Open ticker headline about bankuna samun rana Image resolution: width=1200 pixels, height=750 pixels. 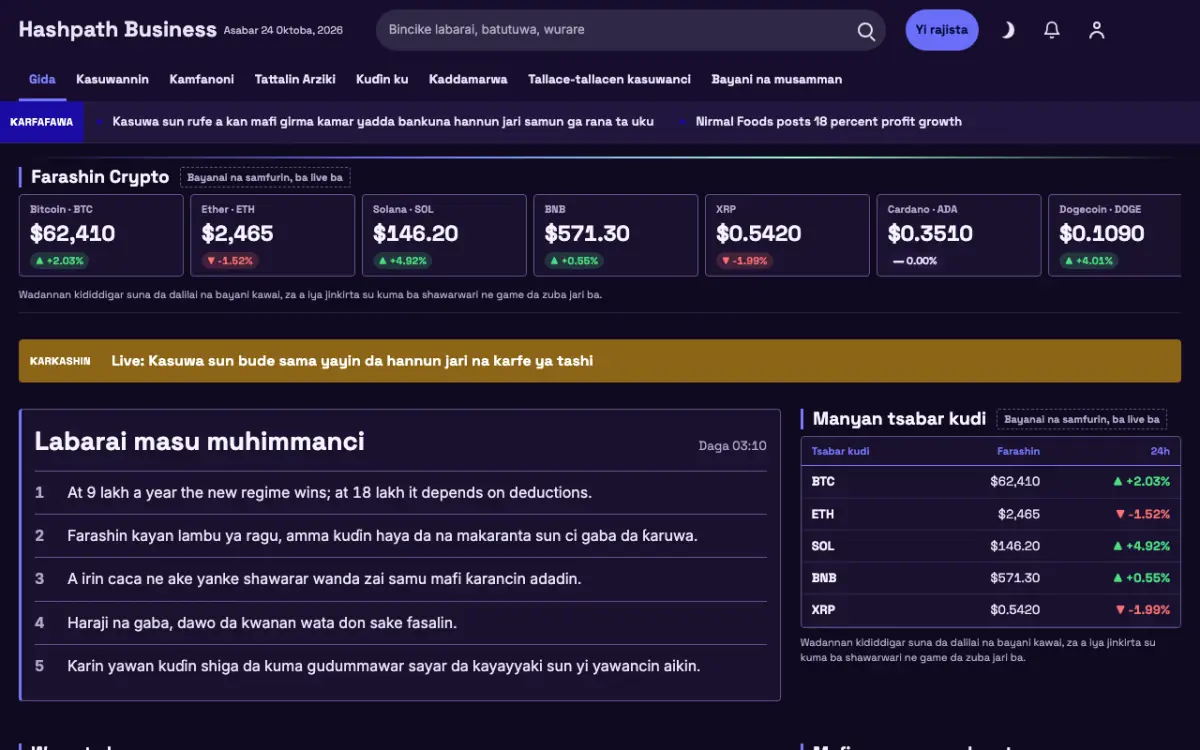click(383, 121)
